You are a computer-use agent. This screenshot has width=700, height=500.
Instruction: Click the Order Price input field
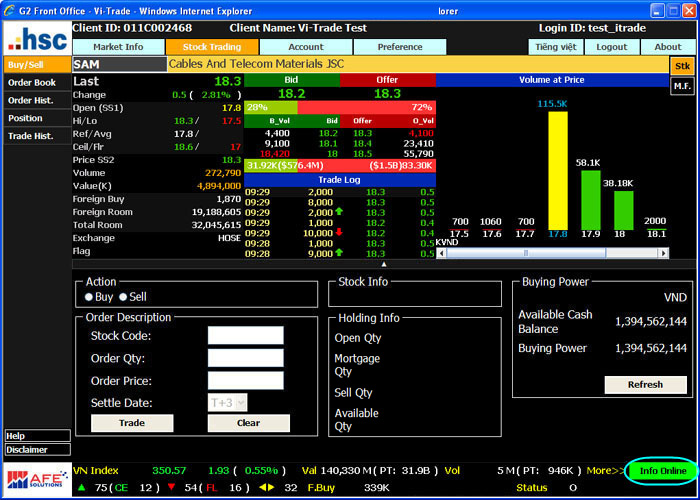[246, 381]
